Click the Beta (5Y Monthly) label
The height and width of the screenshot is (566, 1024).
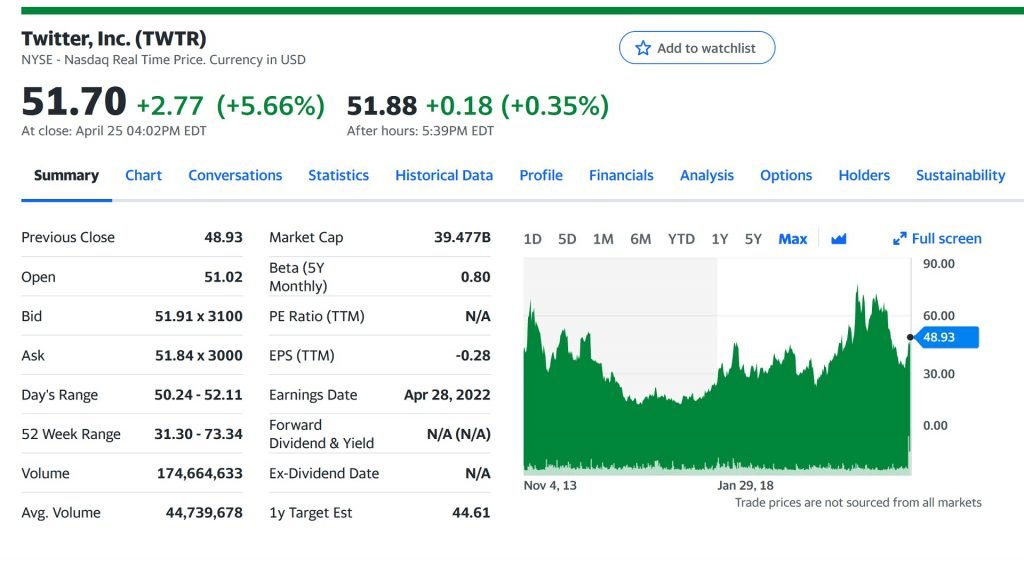(298, 277)
